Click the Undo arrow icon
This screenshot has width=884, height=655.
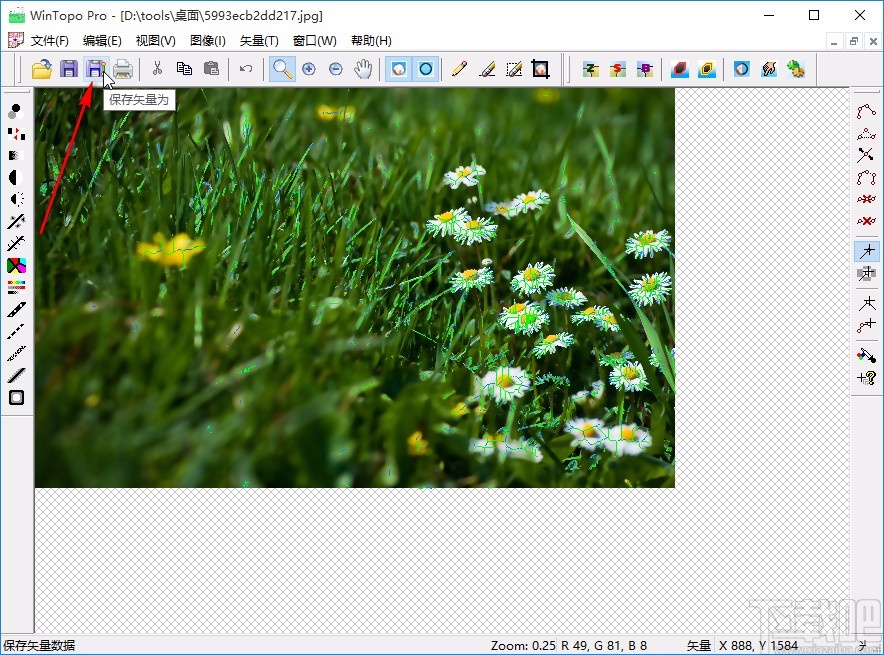pos(246,69)
